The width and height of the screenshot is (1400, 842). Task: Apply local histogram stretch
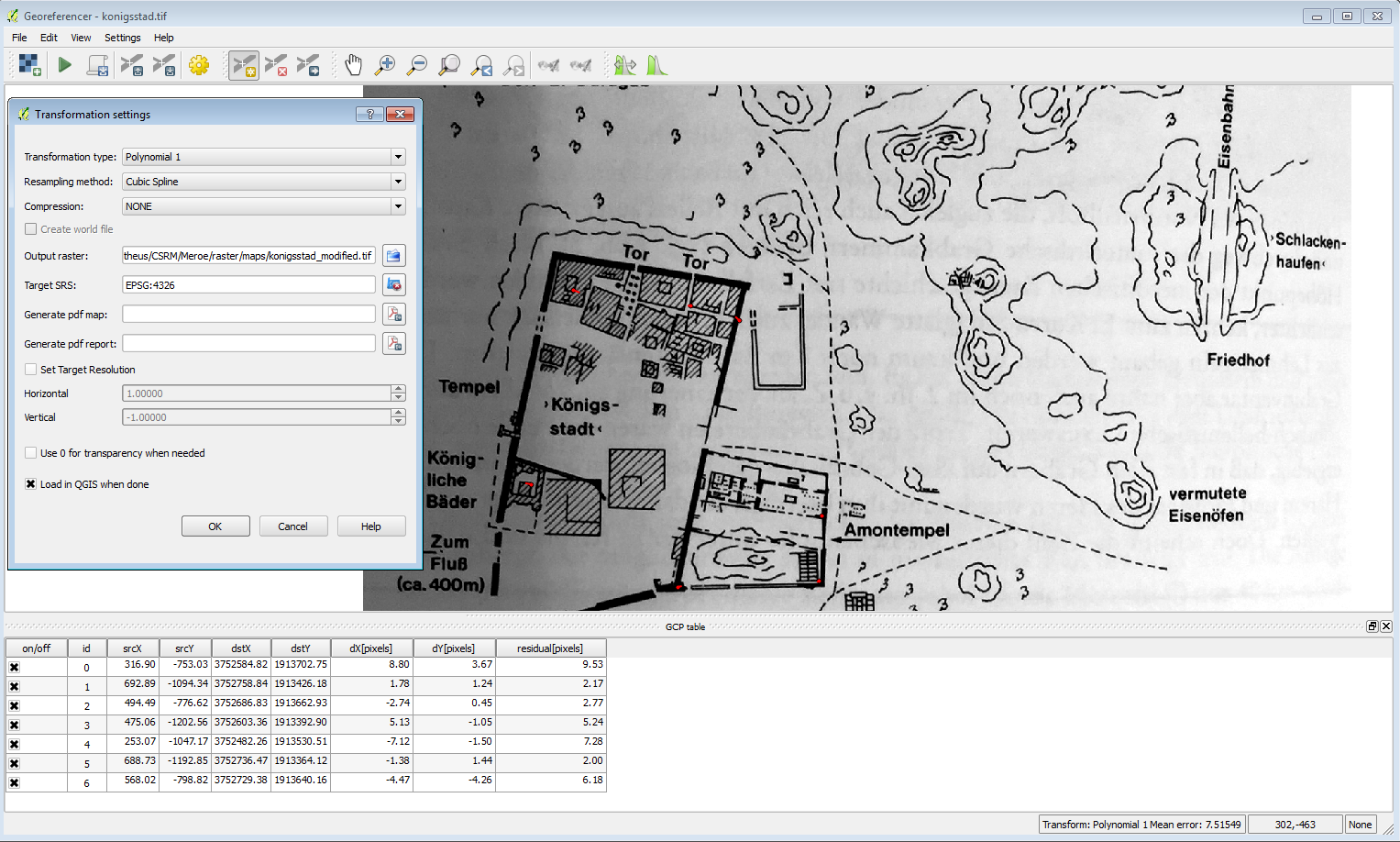[625, 65]
